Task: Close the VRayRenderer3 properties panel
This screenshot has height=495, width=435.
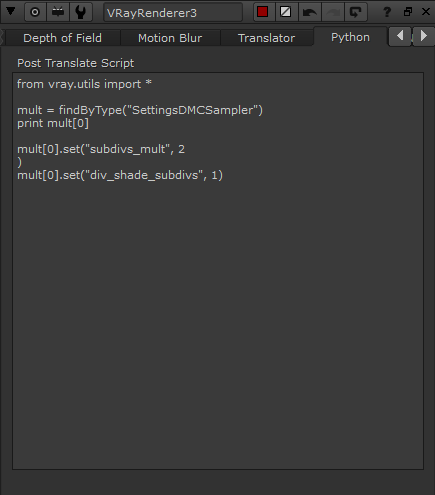Action: click(x=426, y=12)
